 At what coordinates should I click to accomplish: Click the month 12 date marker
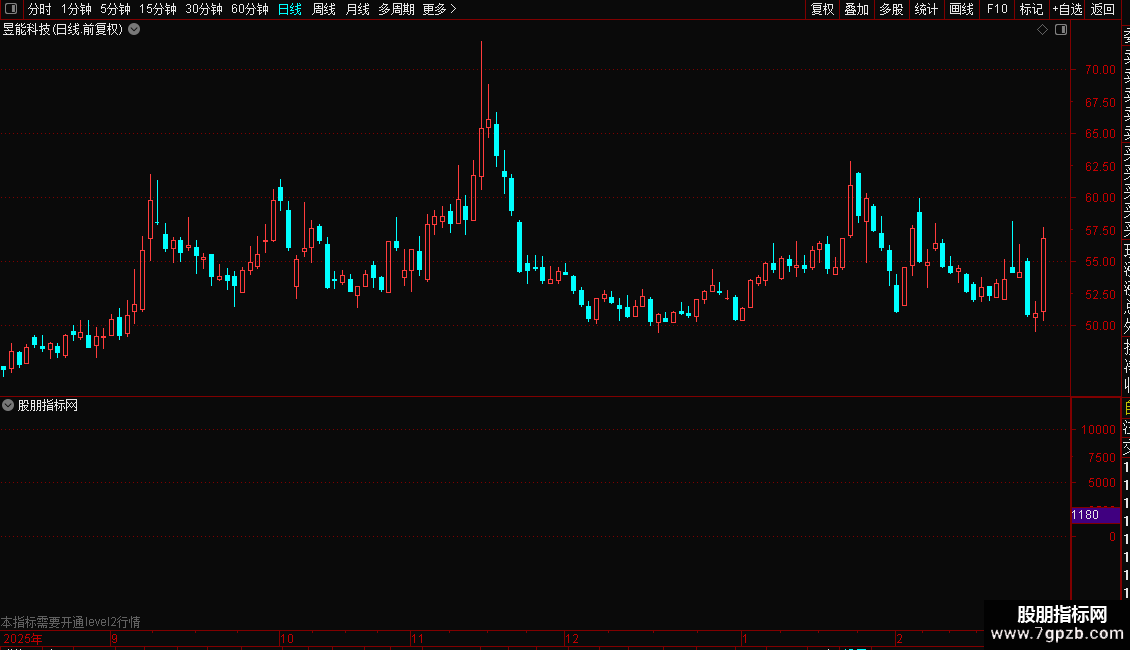tap(571, 639)
